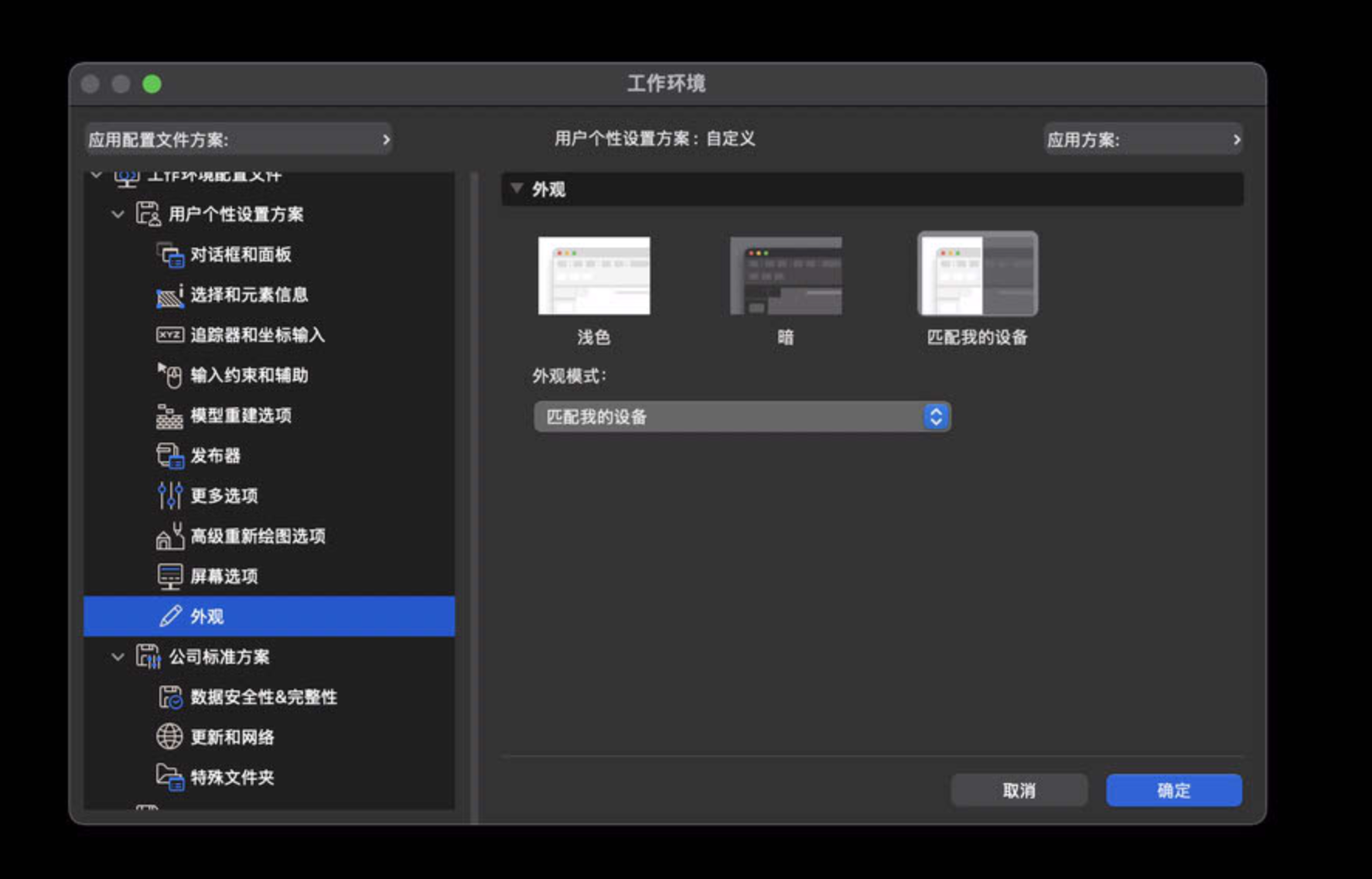The height and width of the screenshot is (879, 1372).
Task: Click the 暗 label under the thumbnail
Action: tap(786, 337)
